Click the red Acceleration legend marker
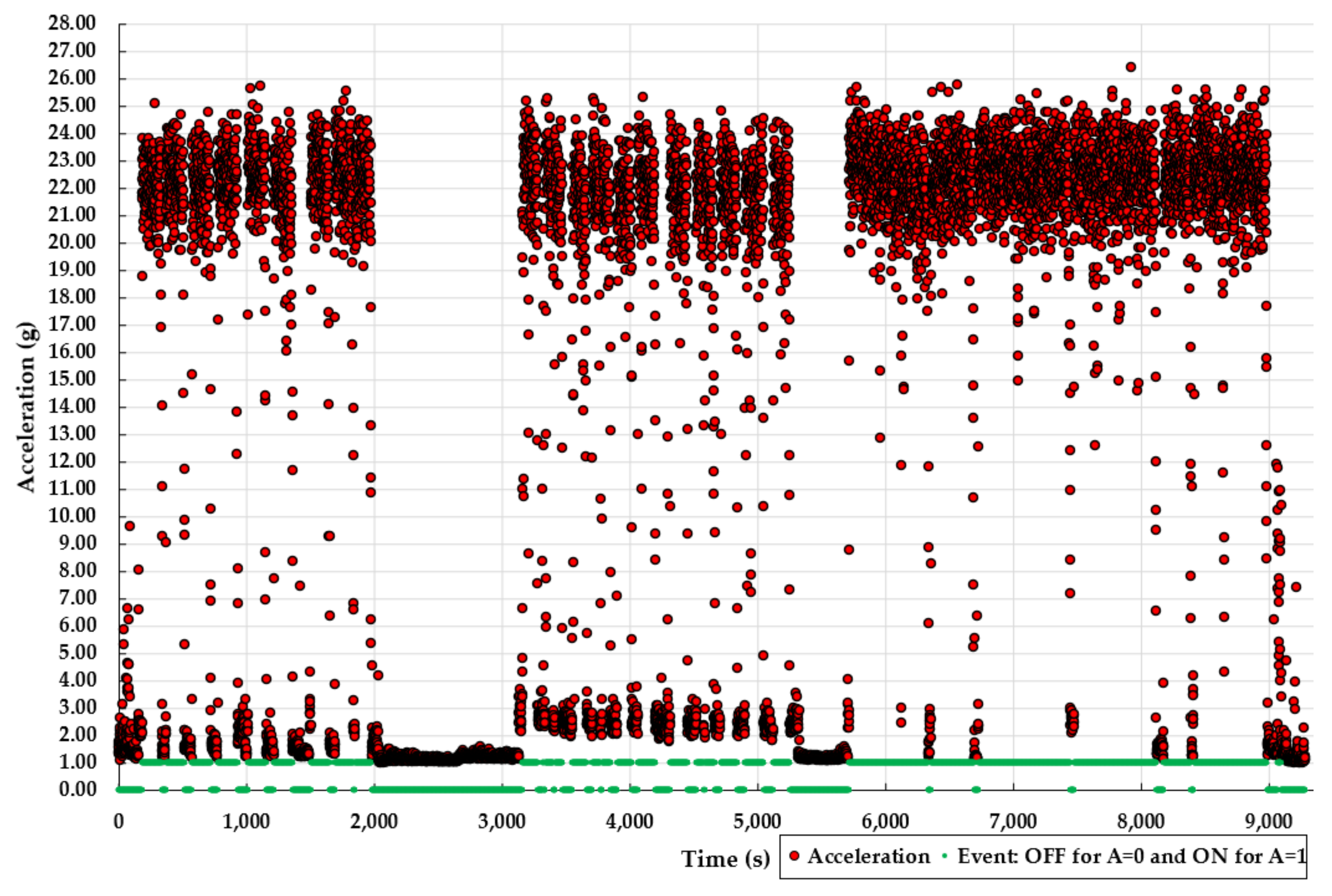 click(x=794, y=855)
